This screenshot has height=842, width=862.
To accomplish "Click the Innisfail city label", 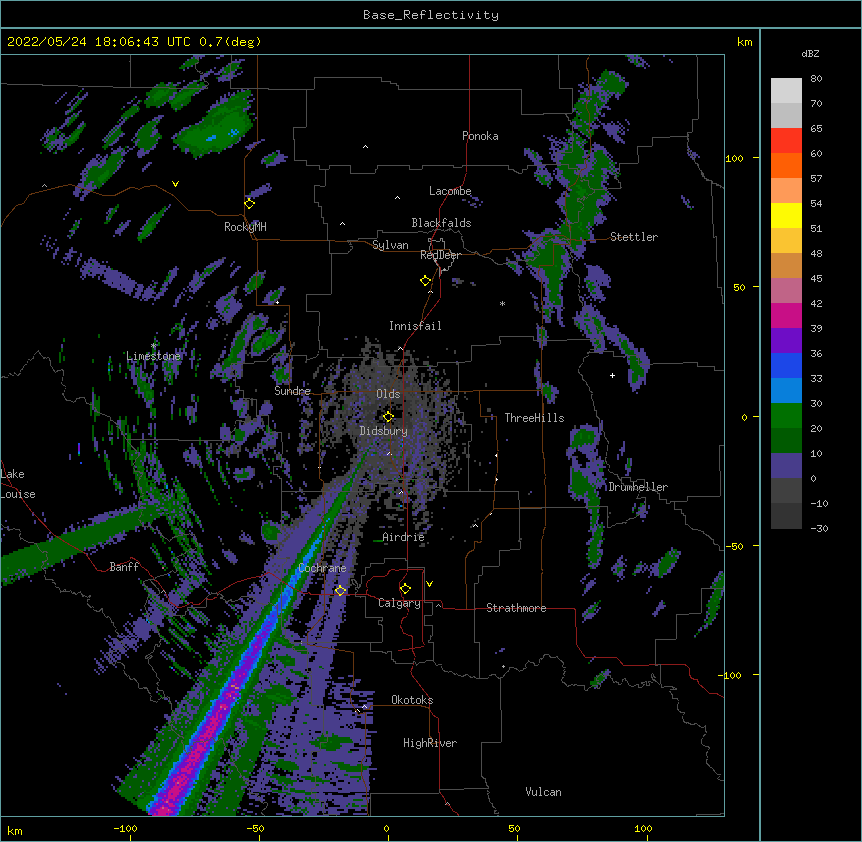I will tap(415, 326).
